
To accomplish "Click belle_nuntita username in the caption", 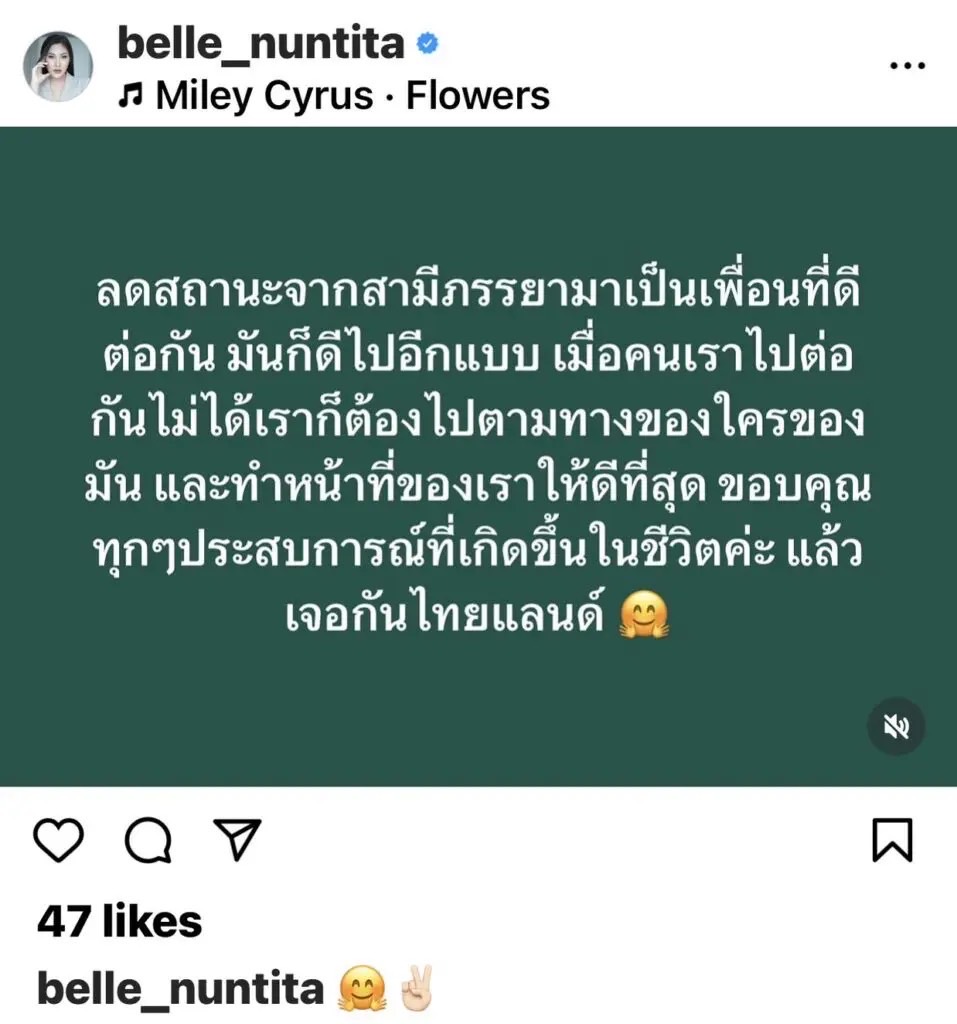I will click(180, 989).
